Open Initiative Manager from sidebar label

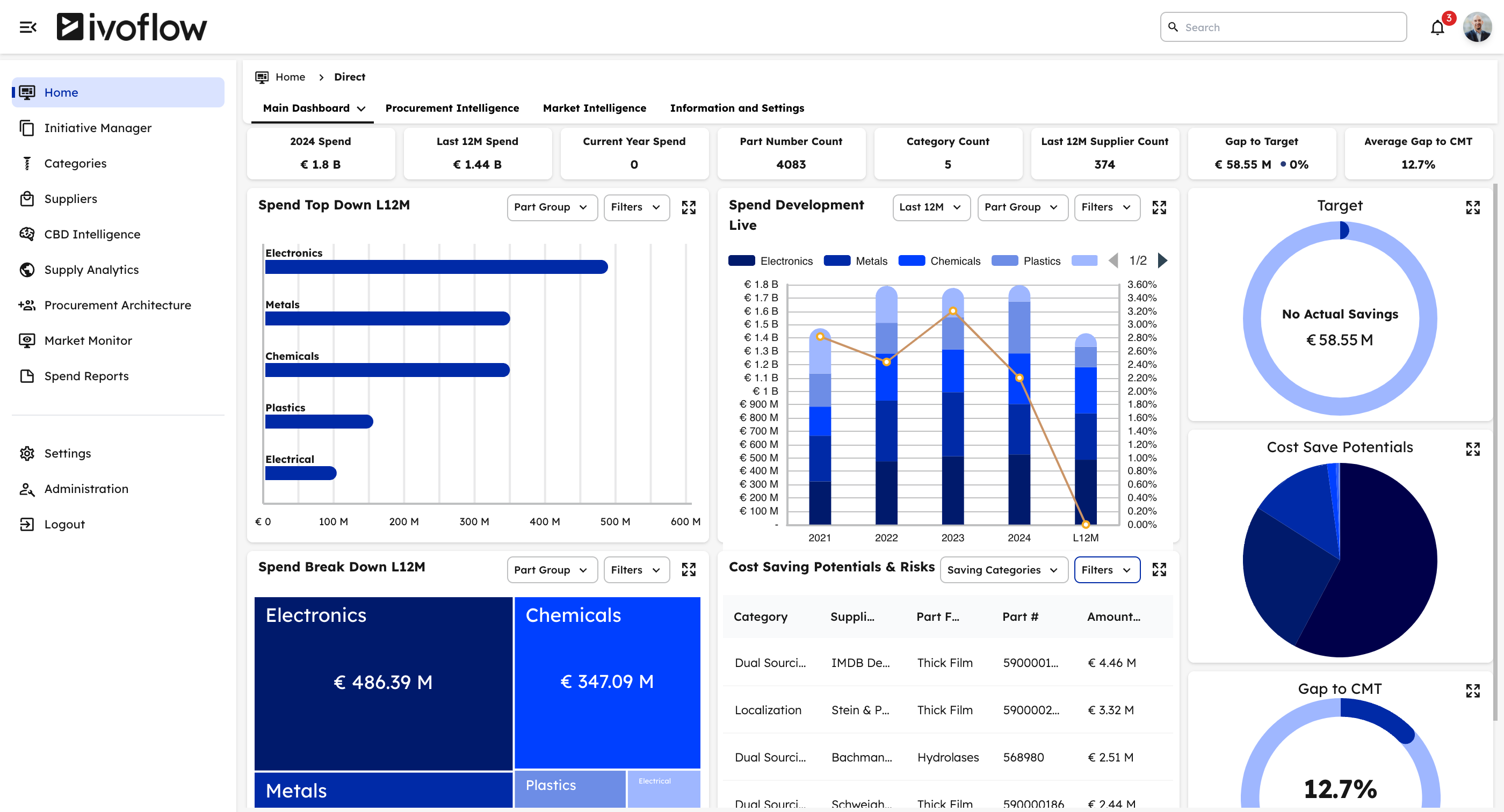[98, 128]
